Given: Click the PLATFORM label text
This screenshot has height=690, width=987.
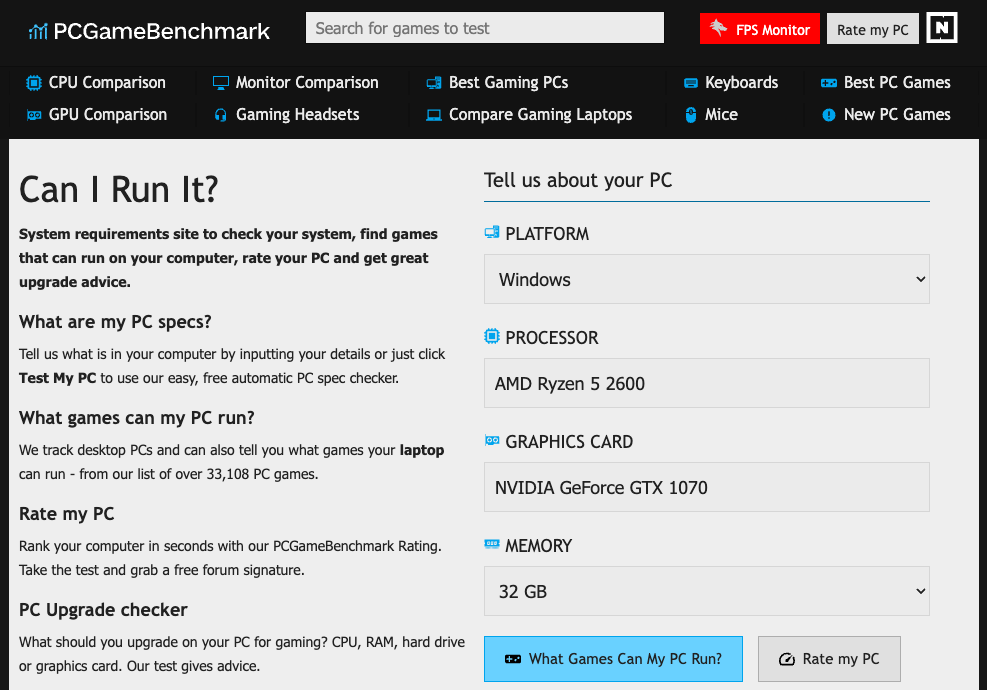Looking at the screenshot, I should point(547,234).
